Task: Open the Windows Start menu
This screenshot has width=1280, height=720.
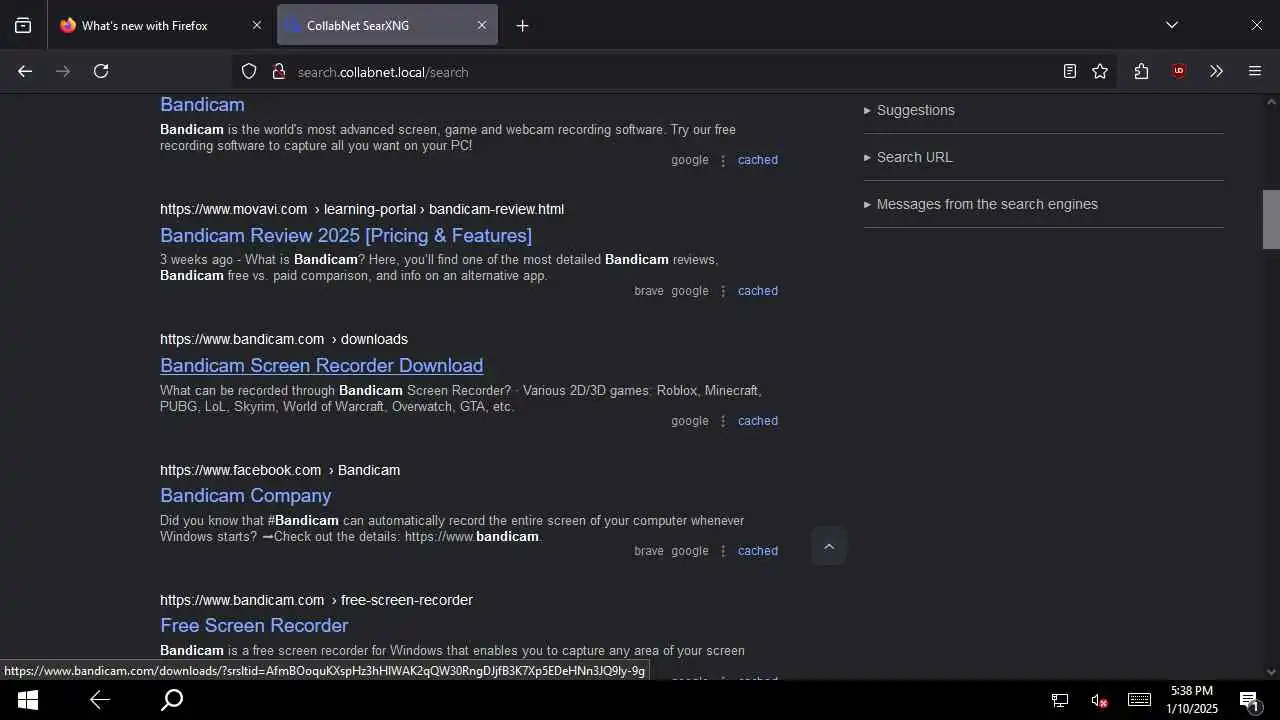Action: click(x=27, y=700)
